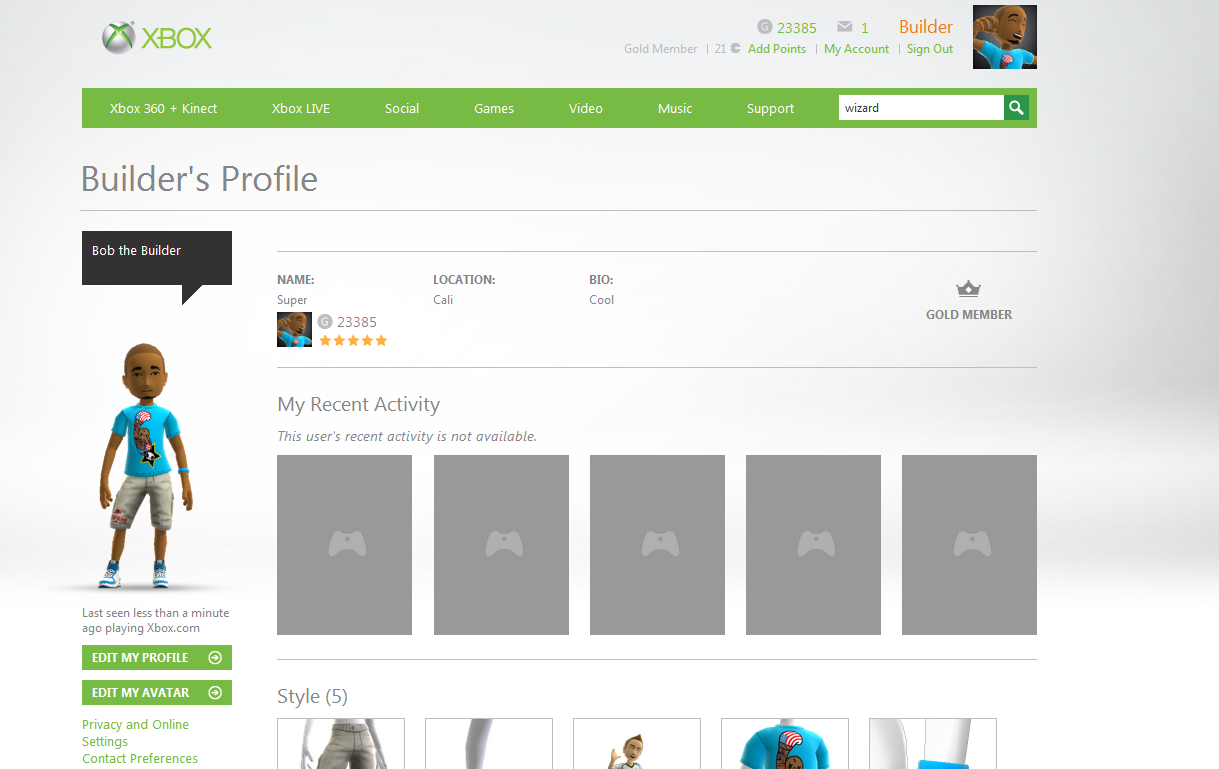Click the fifth recent activity placeholder tile
1219x769 pixels.
969,545
